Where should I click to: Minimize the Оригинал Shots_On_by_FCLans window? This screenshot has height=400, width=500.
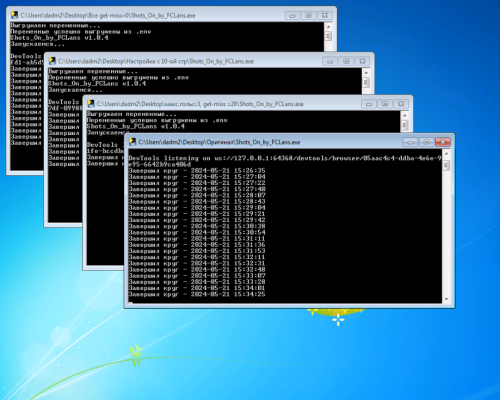click(x=410, y=142)
